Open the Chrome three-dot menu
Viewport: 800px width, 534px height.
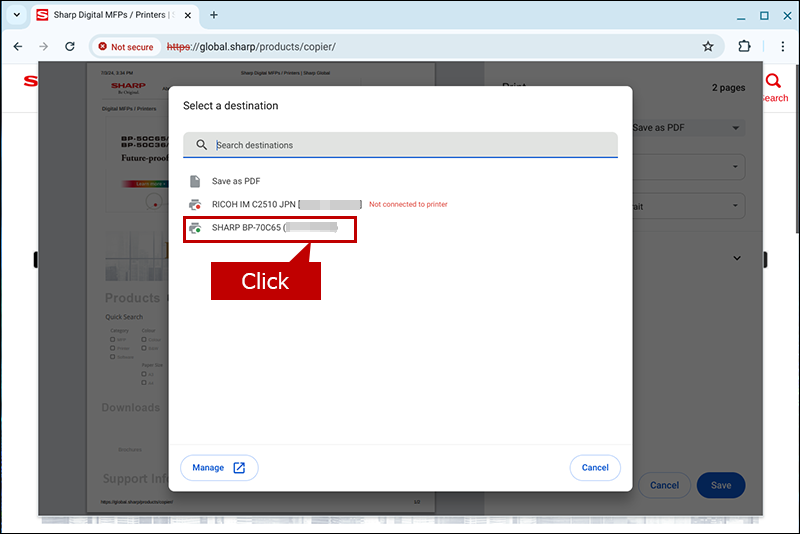[x=783, y=46]
